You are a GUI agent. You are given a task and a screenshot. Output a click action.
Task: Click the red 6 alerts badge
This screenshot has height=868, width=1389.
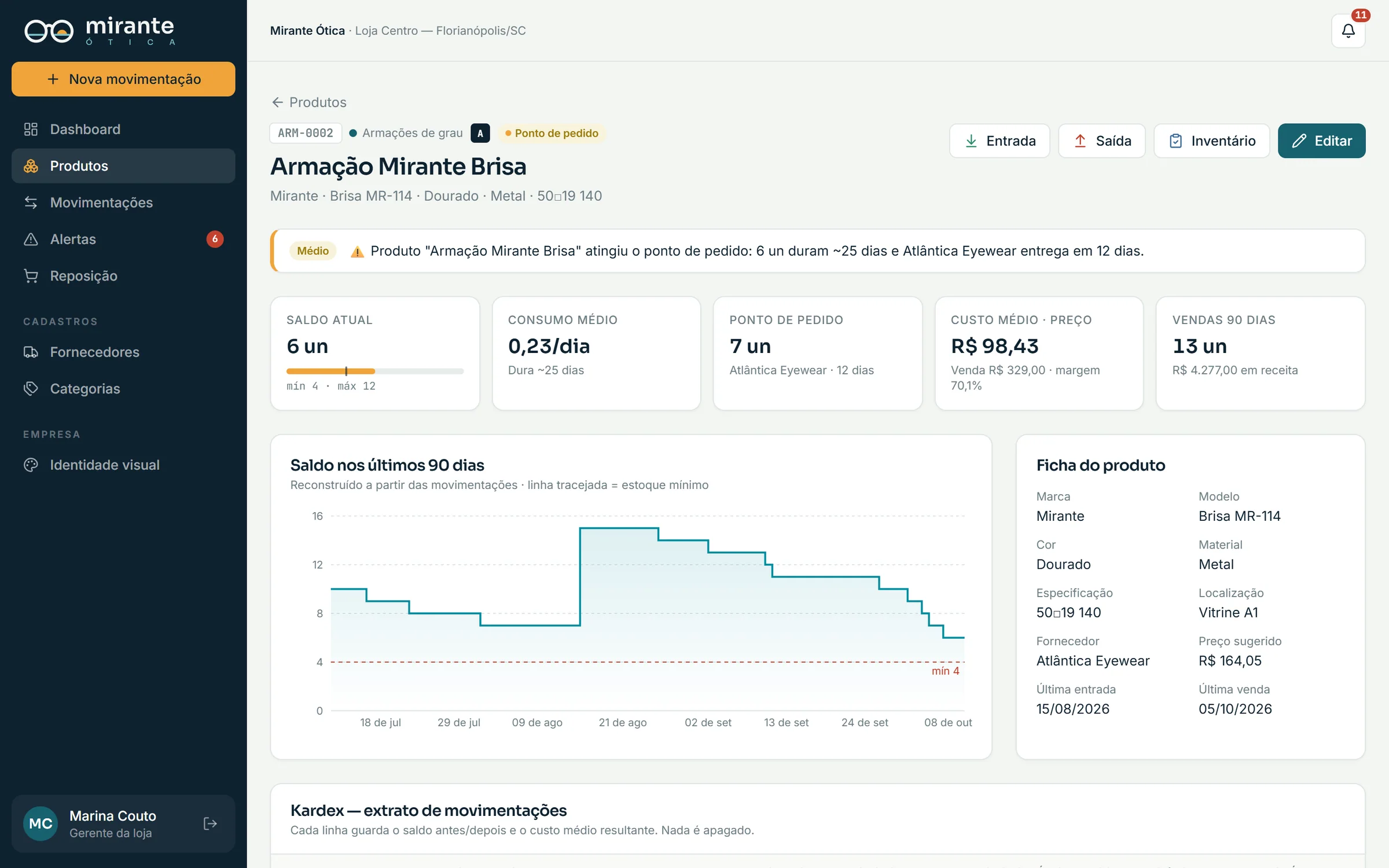click(x=215, y=239)
